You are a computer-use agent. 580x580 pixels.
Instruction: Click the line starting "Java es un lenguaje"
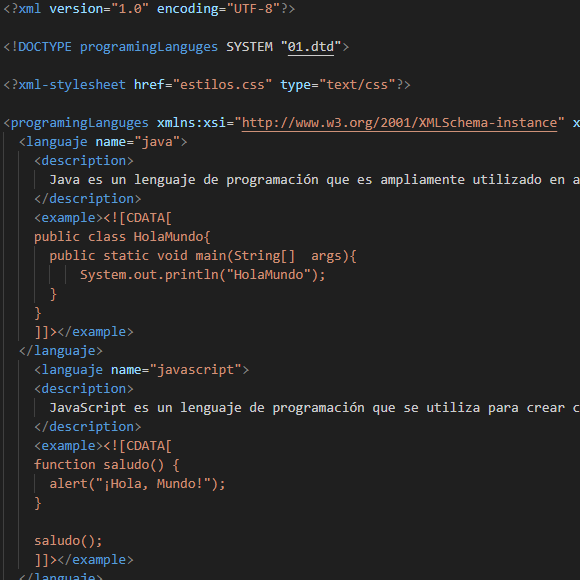(x=314, y=180)
